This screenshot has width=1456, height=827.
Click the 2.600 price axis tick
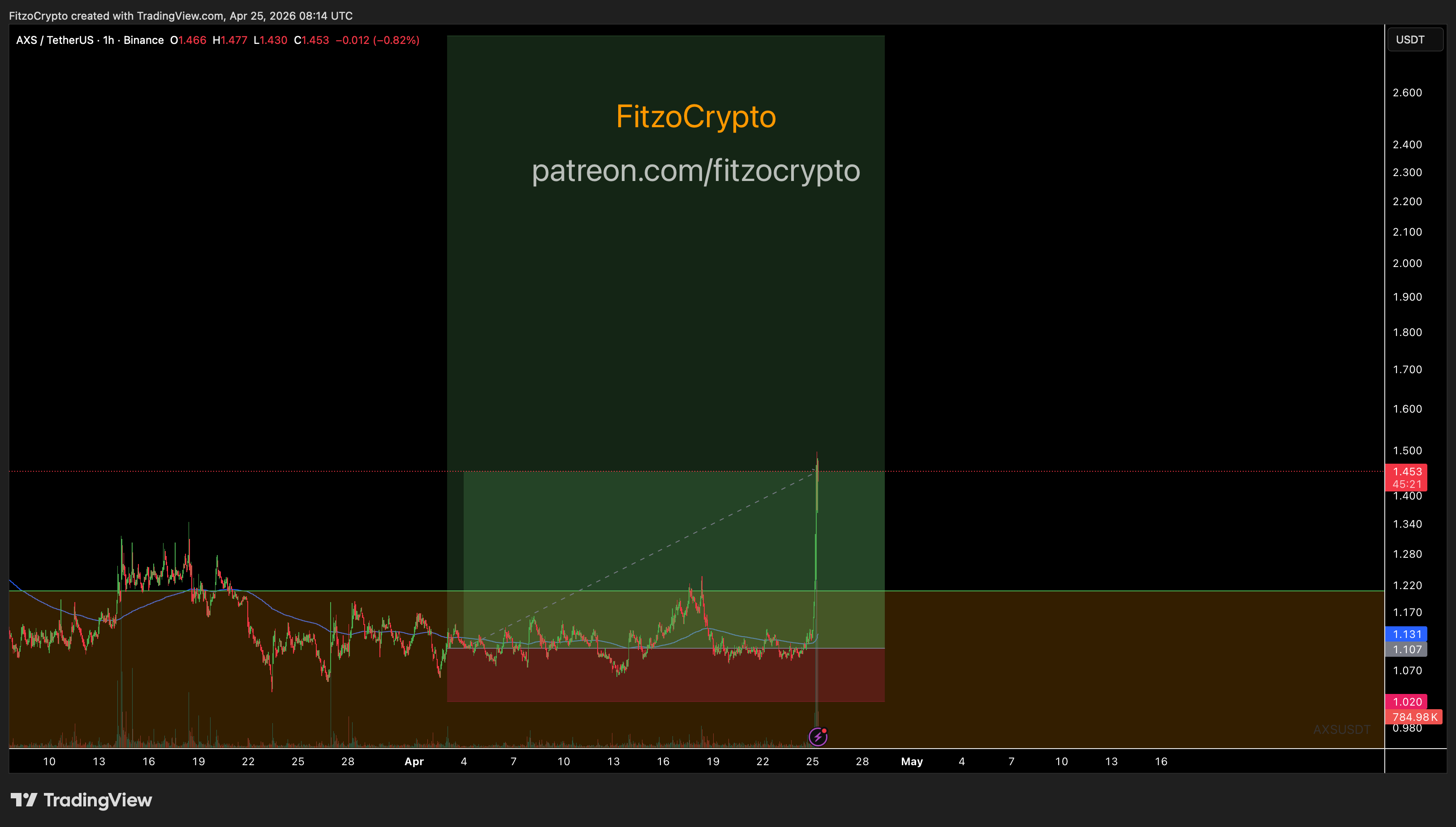1407,93
